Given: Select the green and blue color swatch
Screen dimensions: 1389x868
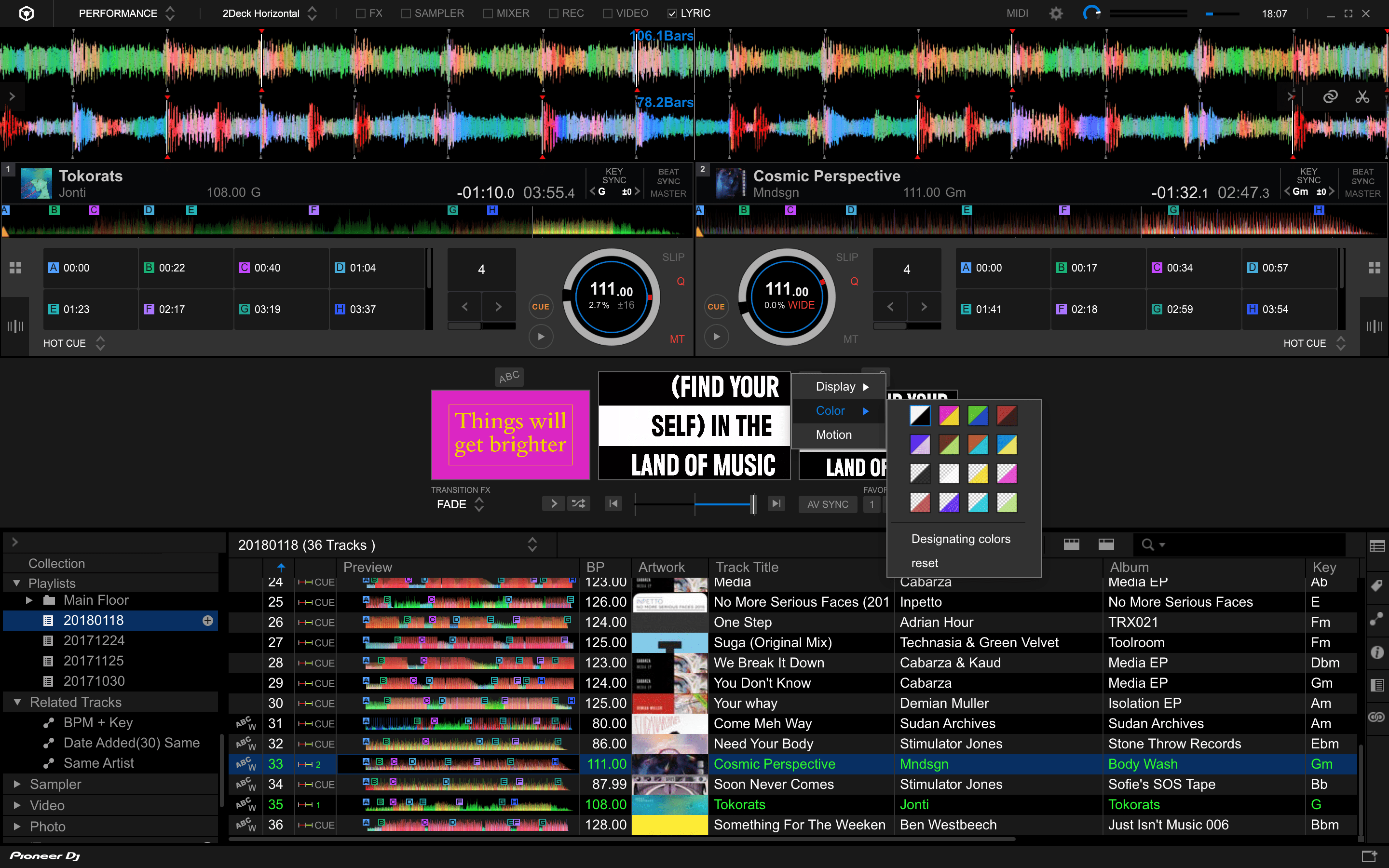Looking at the screenshot, I should [x=978, y=416].
